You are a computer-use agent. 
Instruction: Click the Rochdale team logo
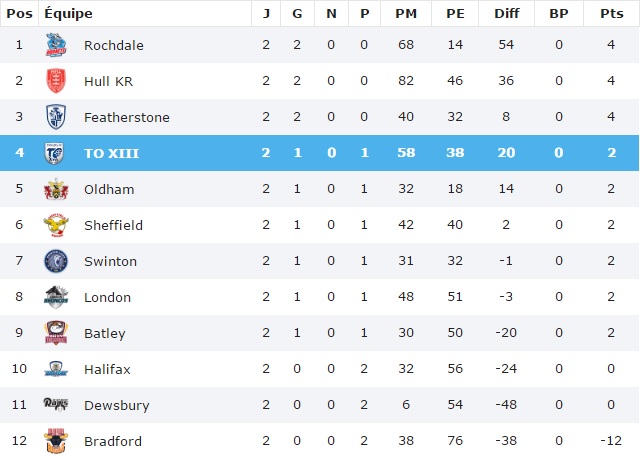pyautogui.click(x=56, y=45)
